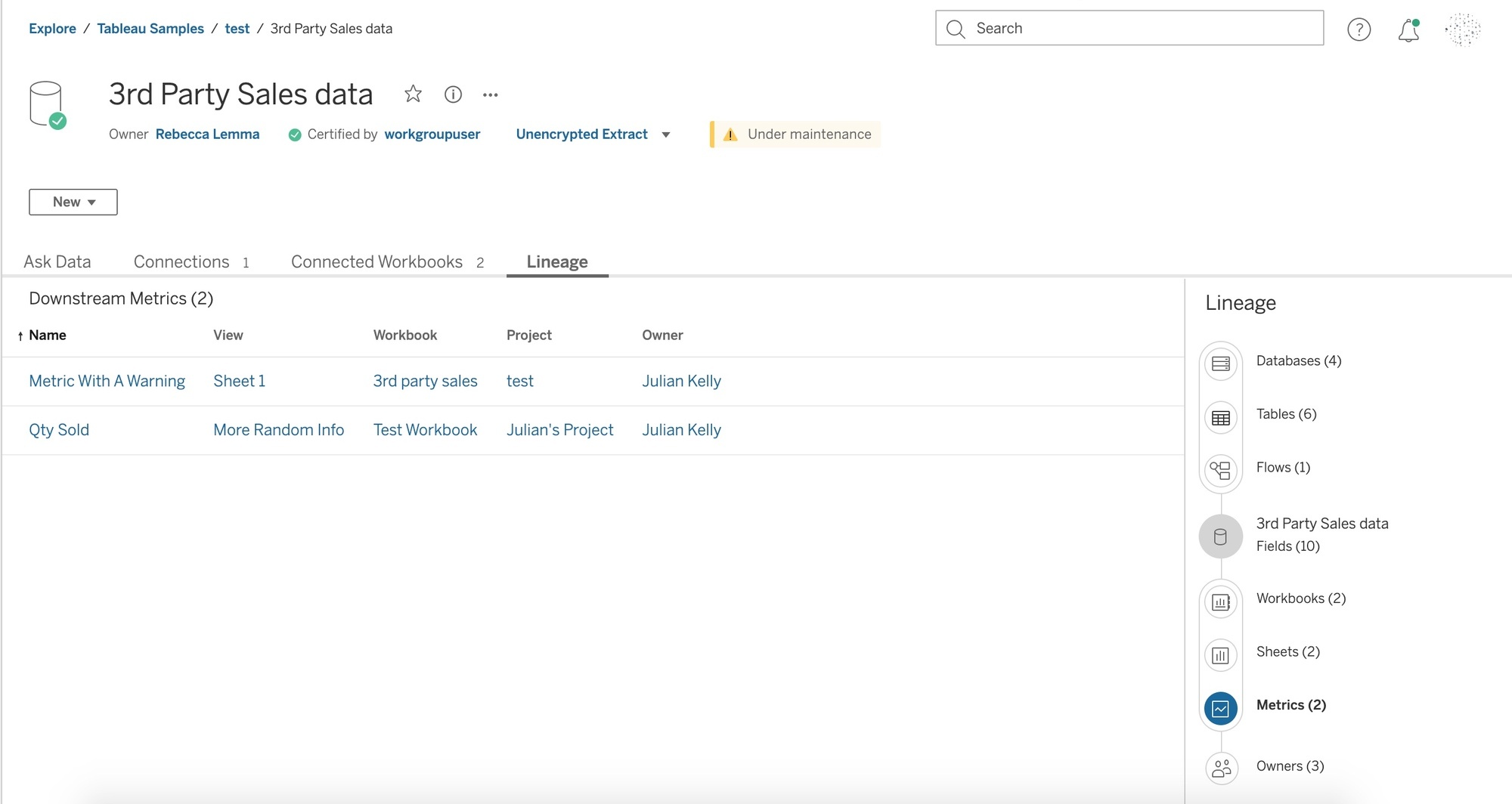This screenshot has height=804, width=1512.
Task: Click the View column header
Action: [x=228, y=336]
